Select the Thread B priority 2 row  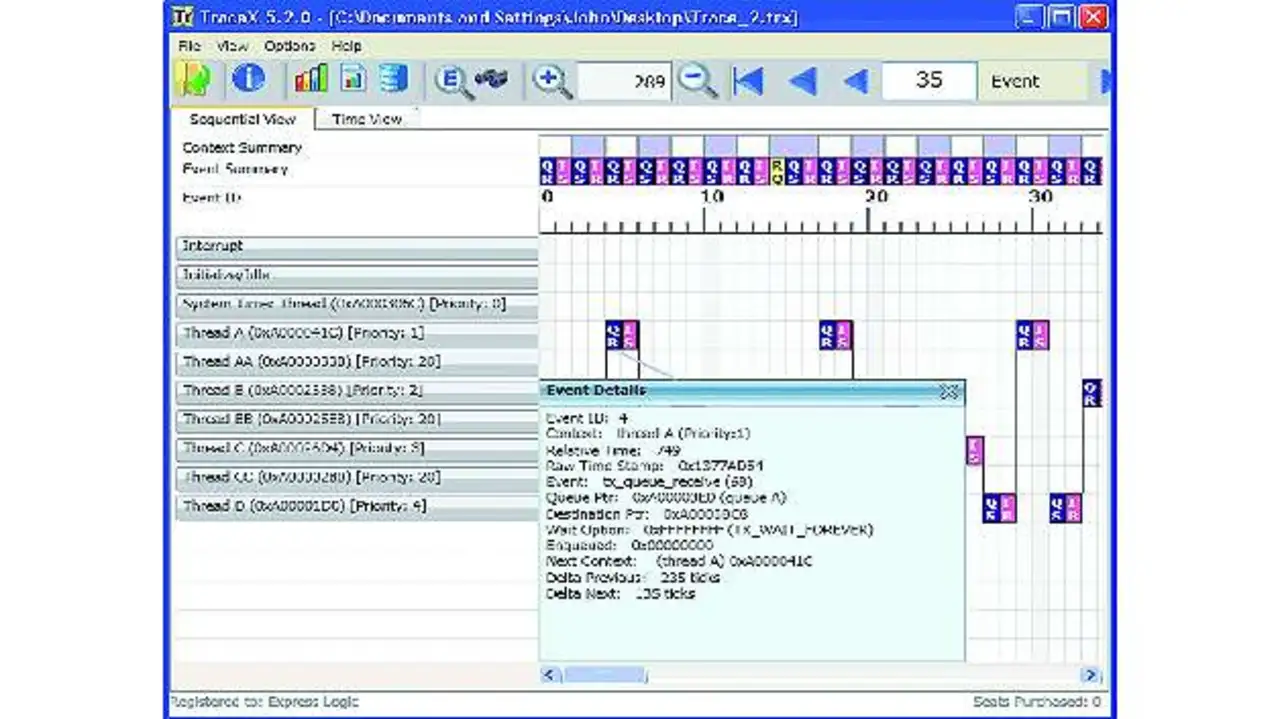357,391
